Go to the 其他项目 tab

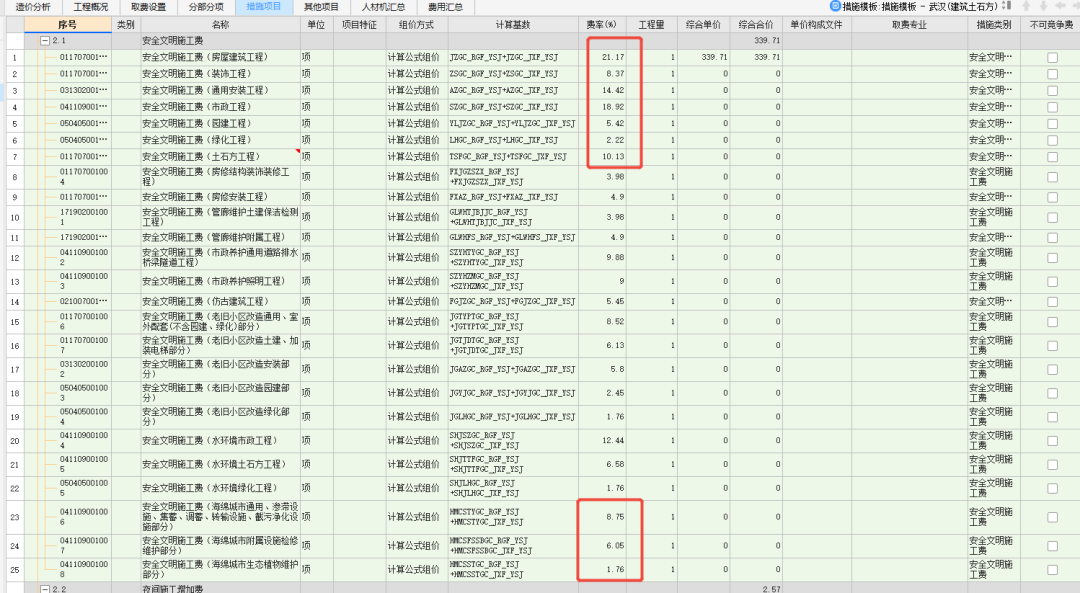click(321, 7)
